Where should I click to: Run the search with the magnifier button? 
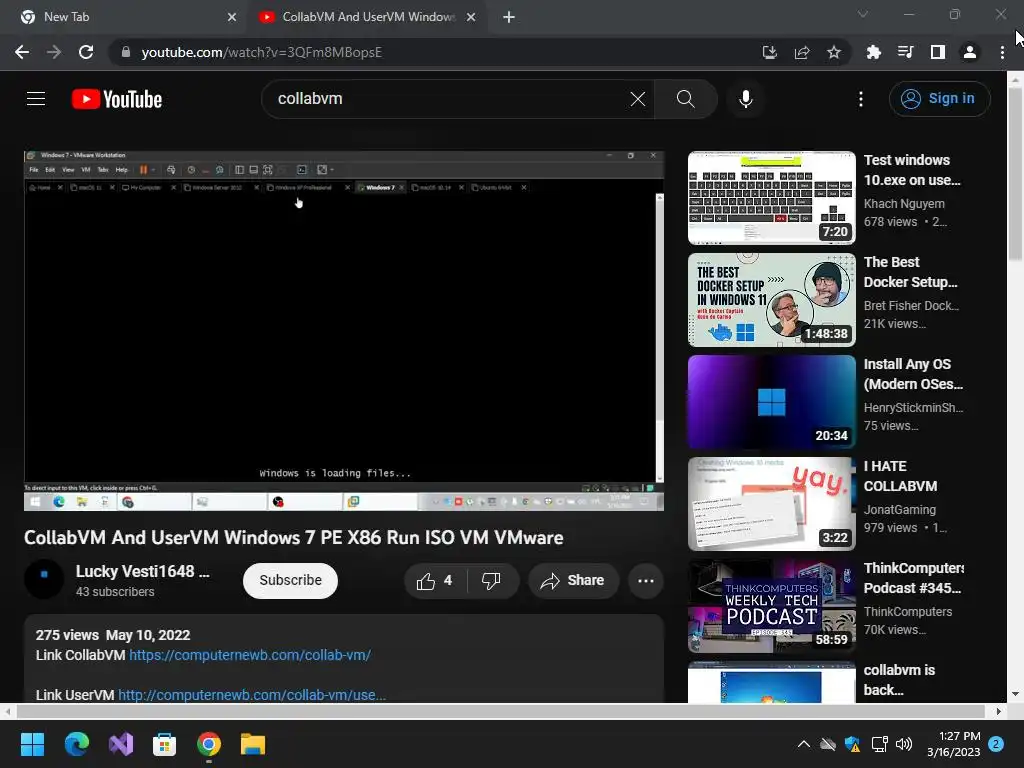(x=685, y=99)
